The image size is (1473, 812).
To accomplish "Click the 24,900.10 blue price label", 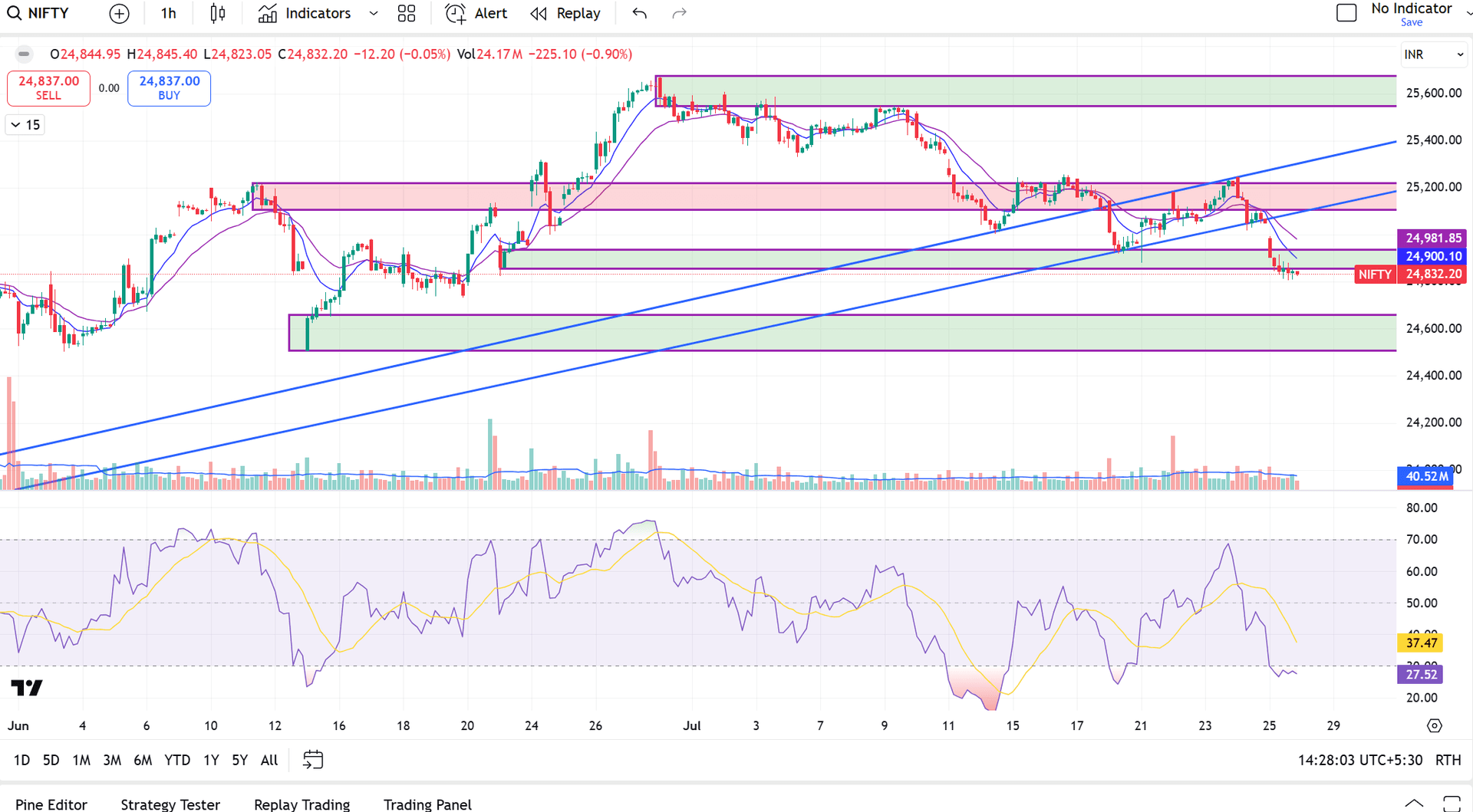I will (x=1433, y=256).
